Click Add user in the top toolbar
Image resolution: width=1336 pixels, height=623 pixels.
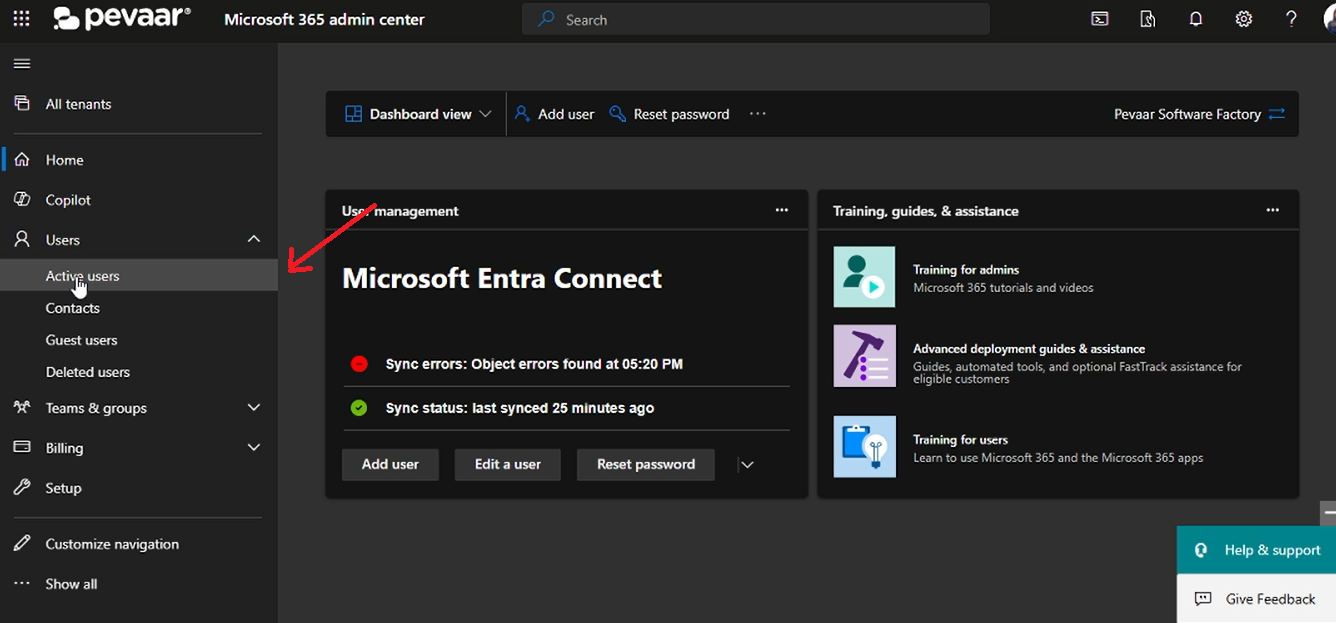pos(555,114)
